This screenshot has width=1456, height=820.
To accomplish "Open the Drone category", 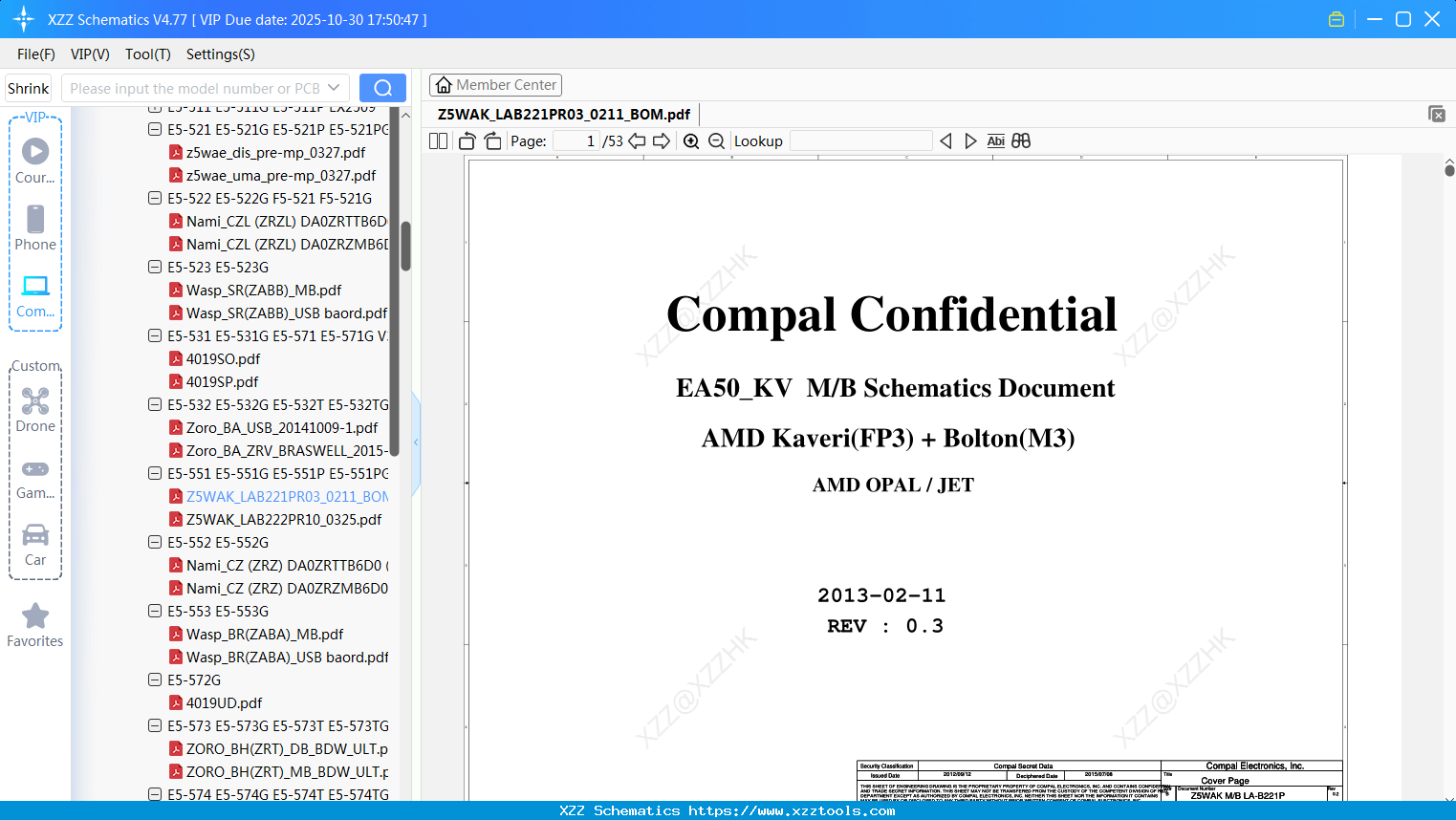I will point(35,410).
